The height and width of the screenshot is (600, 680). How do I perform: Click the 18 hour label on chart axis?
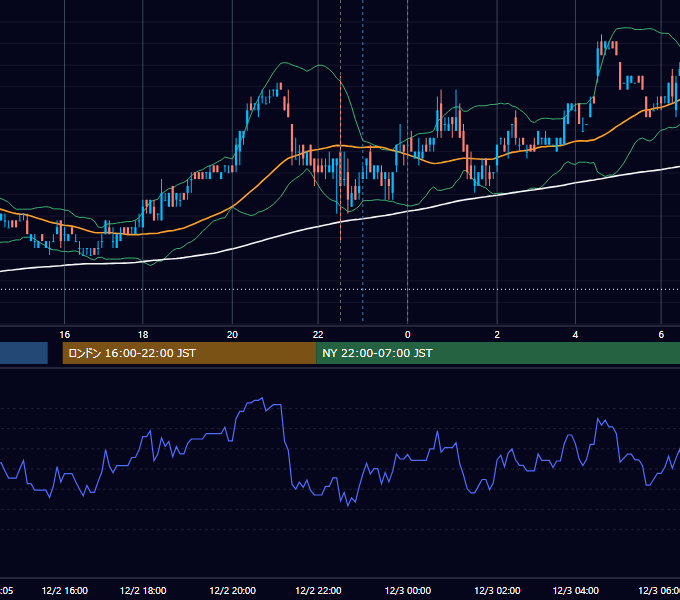[143, 335]
